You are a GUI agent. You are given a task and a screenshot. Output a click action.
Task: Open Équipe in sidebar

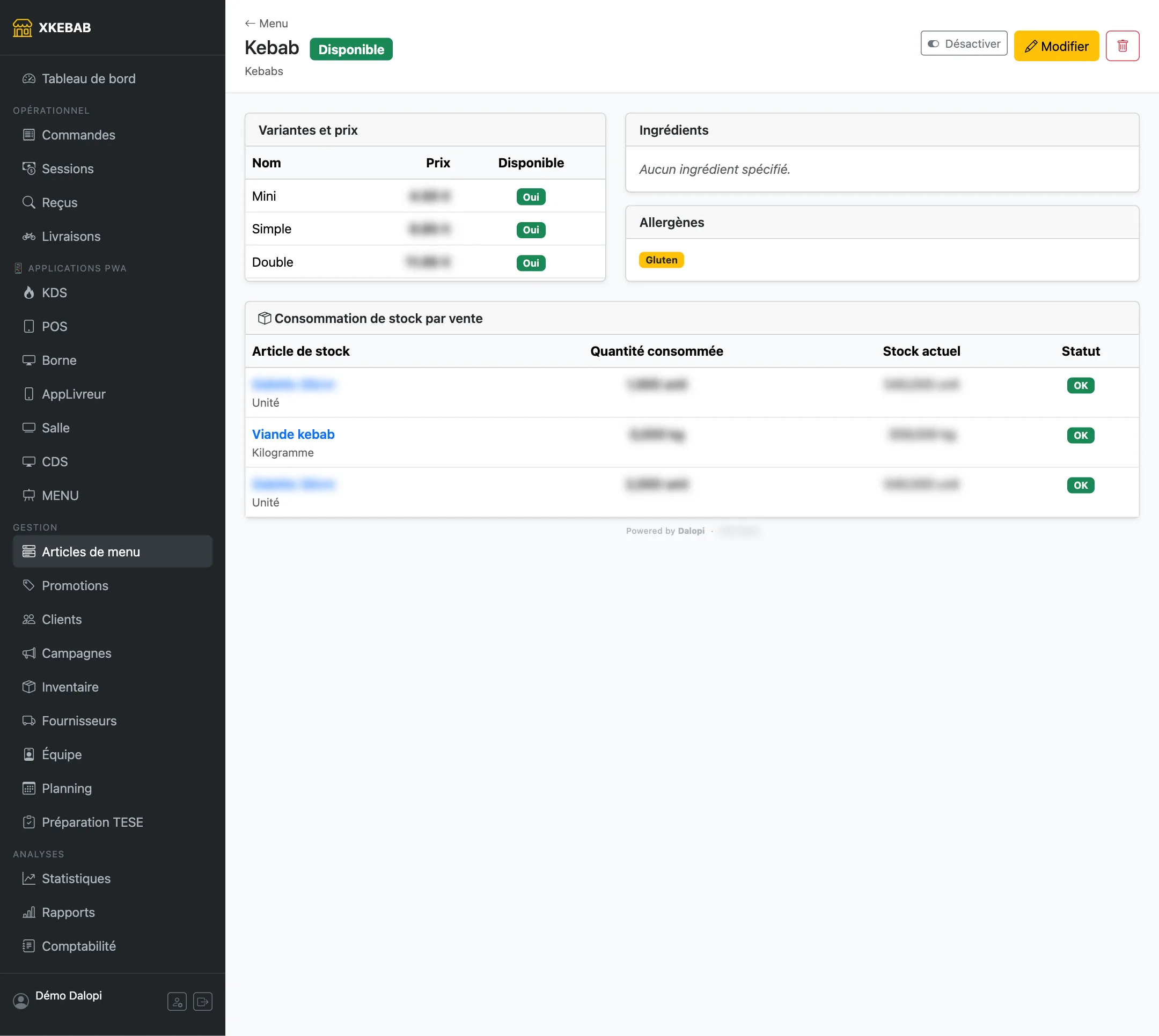[113, 754]
